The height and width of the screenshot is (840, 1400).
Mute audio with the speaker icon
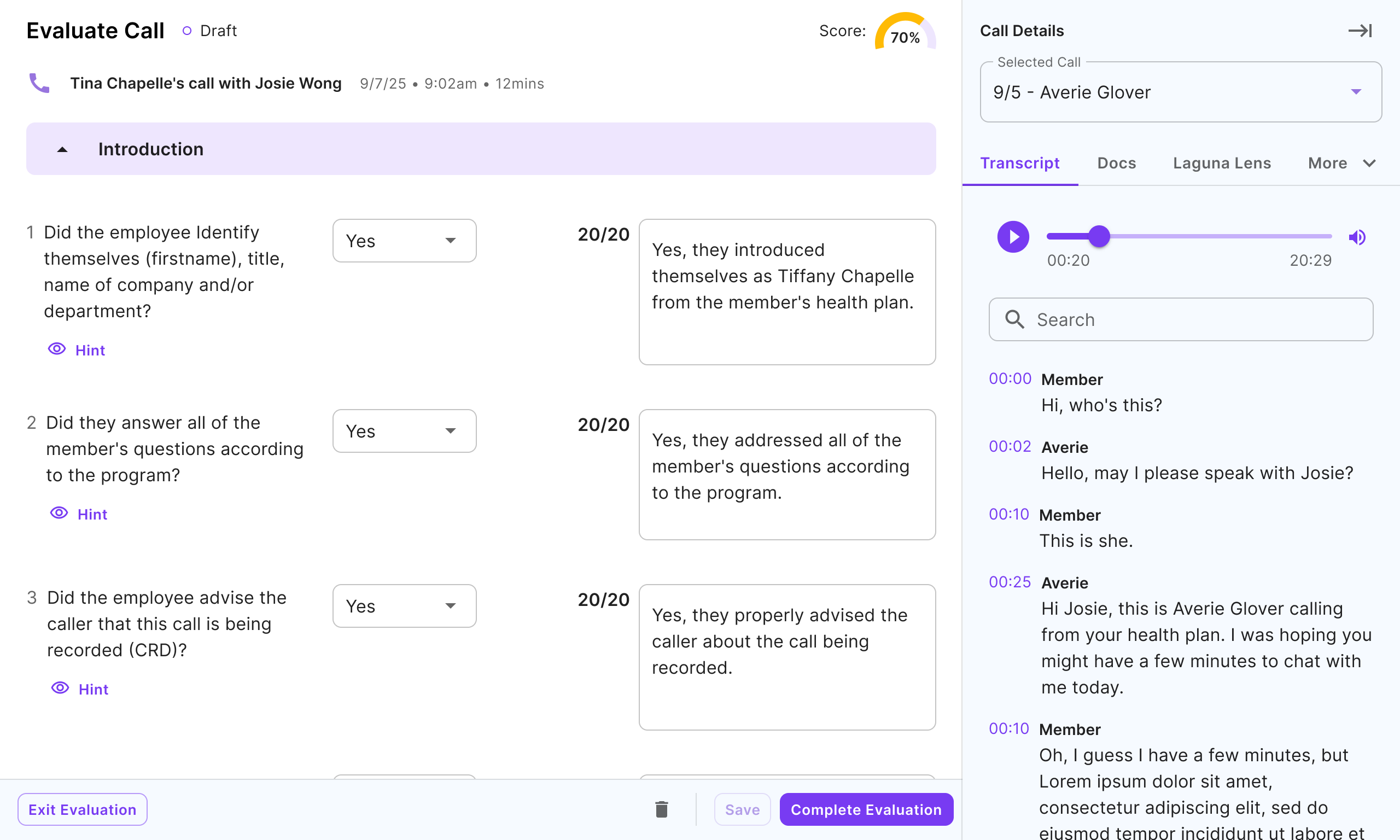pos(1357,237)
